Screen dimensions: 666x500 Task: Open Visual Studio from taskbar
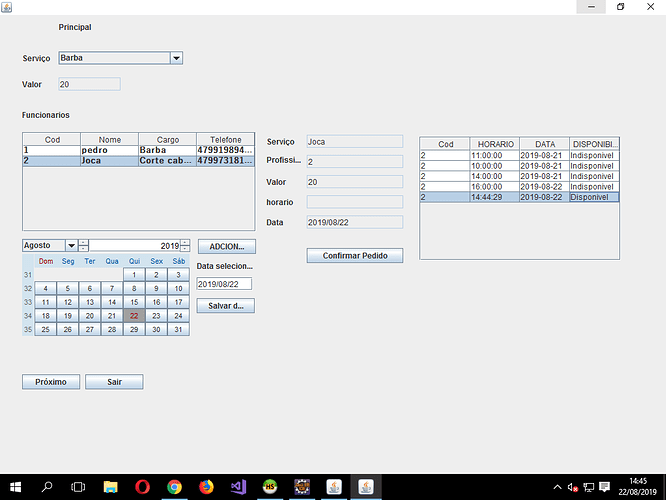click(238, 487)
